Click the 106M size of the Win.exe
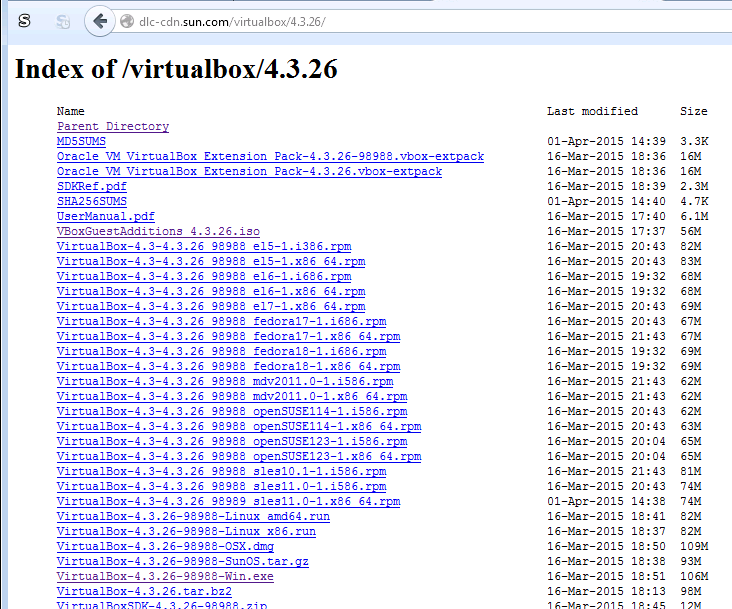732x609 pixels. pyautogui.click(x=694, y=576)
